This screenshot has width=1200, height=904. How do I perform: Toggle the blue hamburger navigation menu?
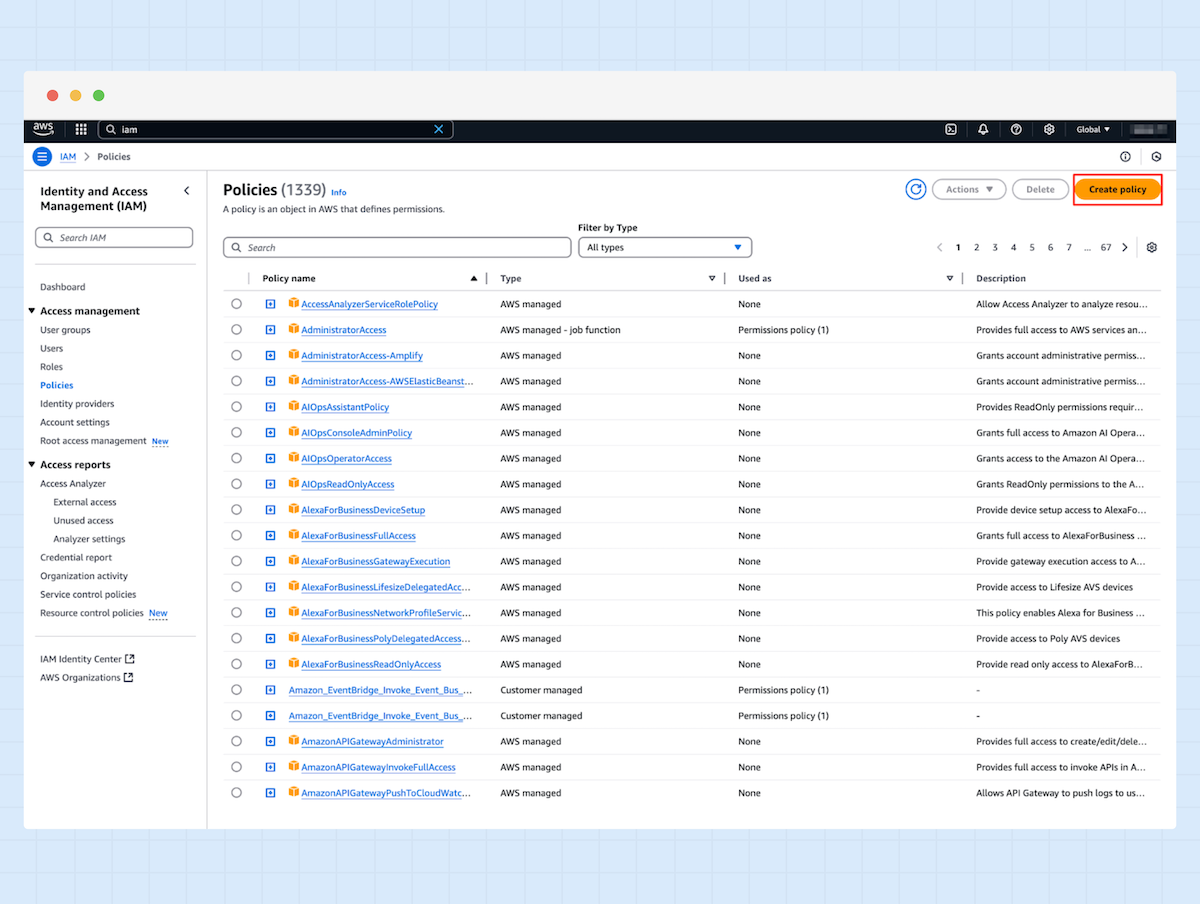[x=42, y=157]
